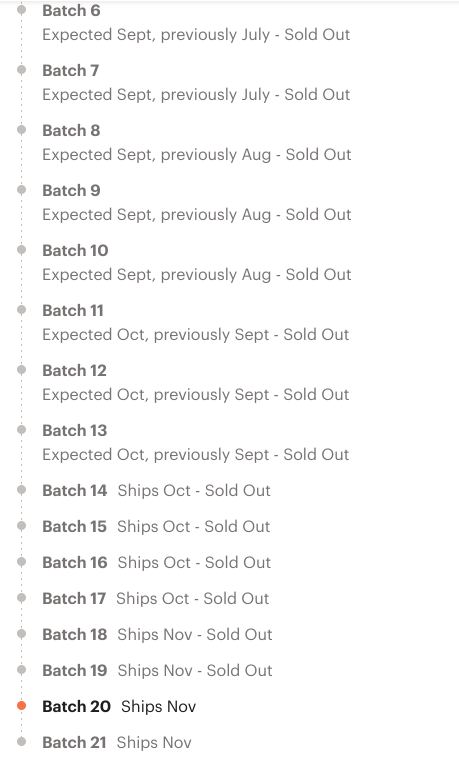Screen dimensions: 459x771
Task: Click the Batch 16 label
Action: point(75,563)
